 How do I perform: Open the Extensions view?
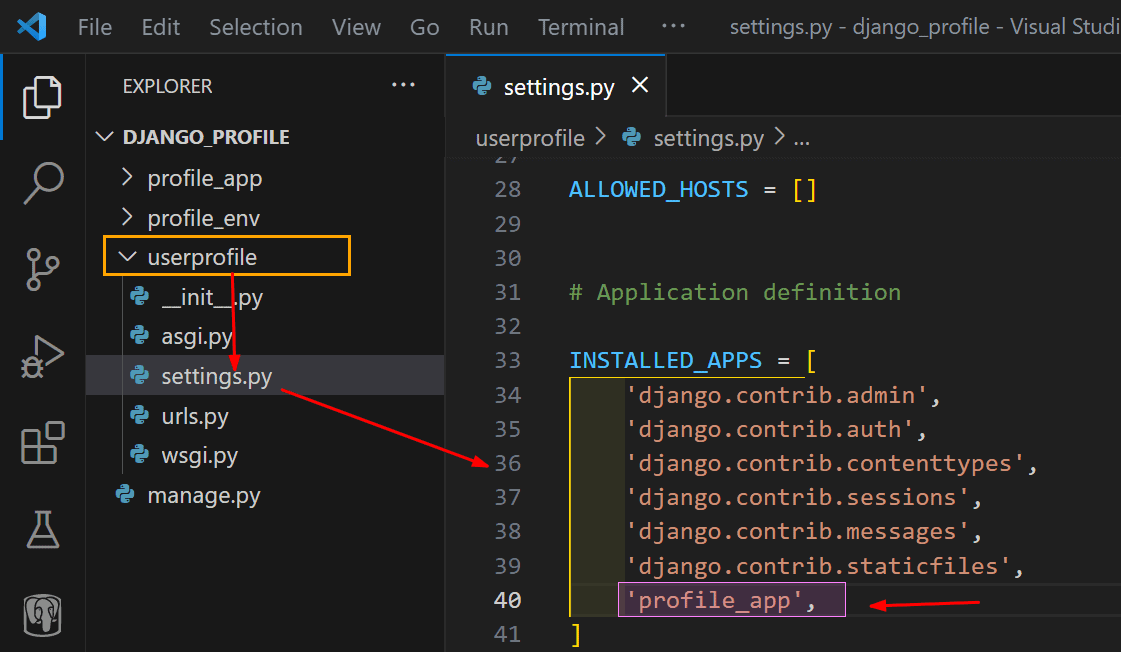tap(43, 443)
